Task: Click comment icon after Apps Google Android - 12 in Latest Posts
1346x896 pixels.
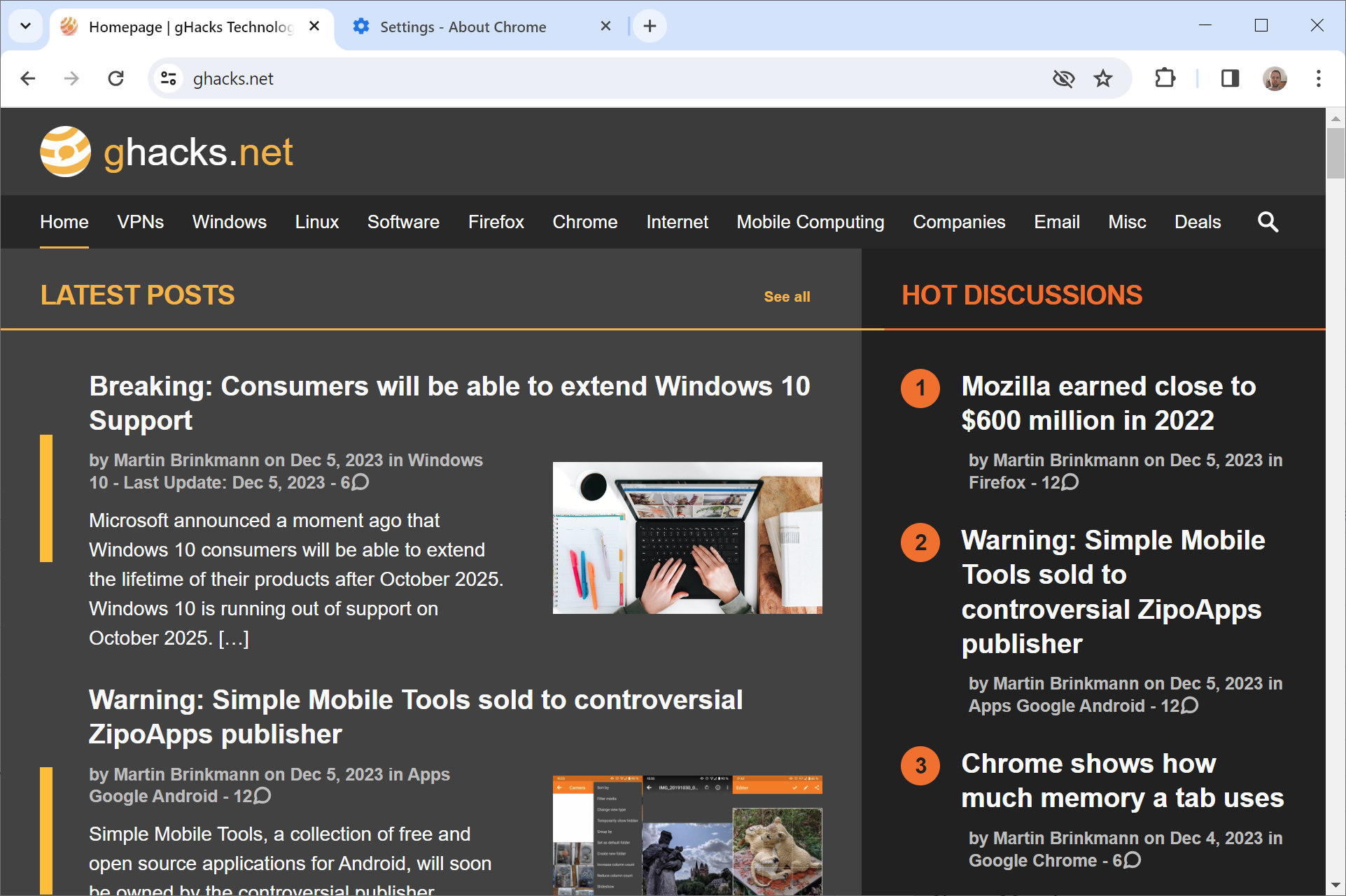Action: (262, 796)
